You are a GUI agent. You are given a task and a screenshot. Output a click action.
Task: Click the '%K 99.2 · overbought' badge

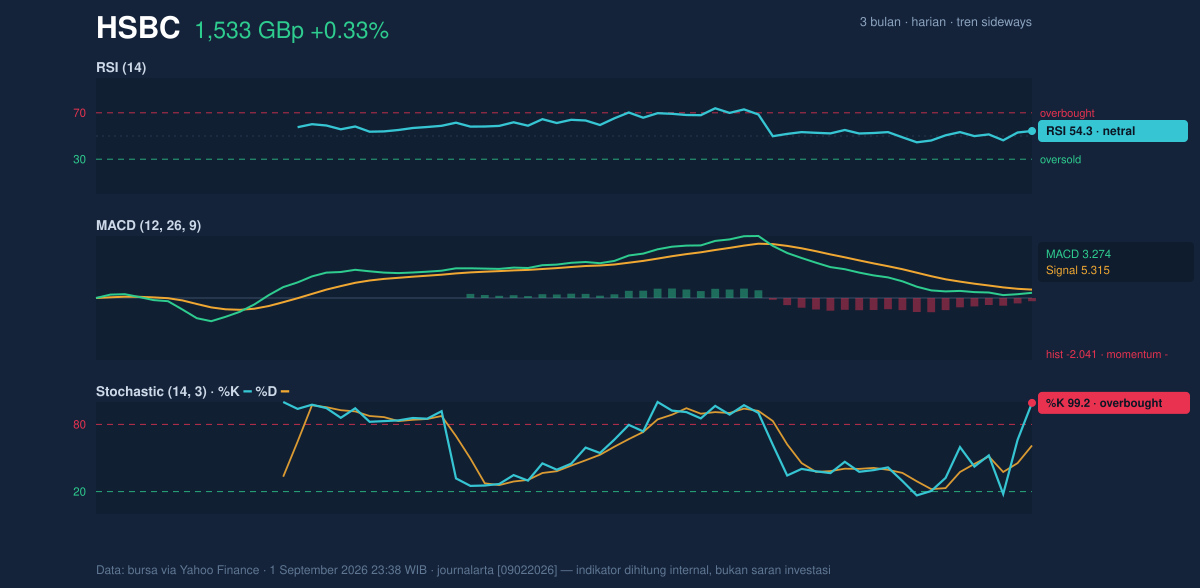point(1114,403)
